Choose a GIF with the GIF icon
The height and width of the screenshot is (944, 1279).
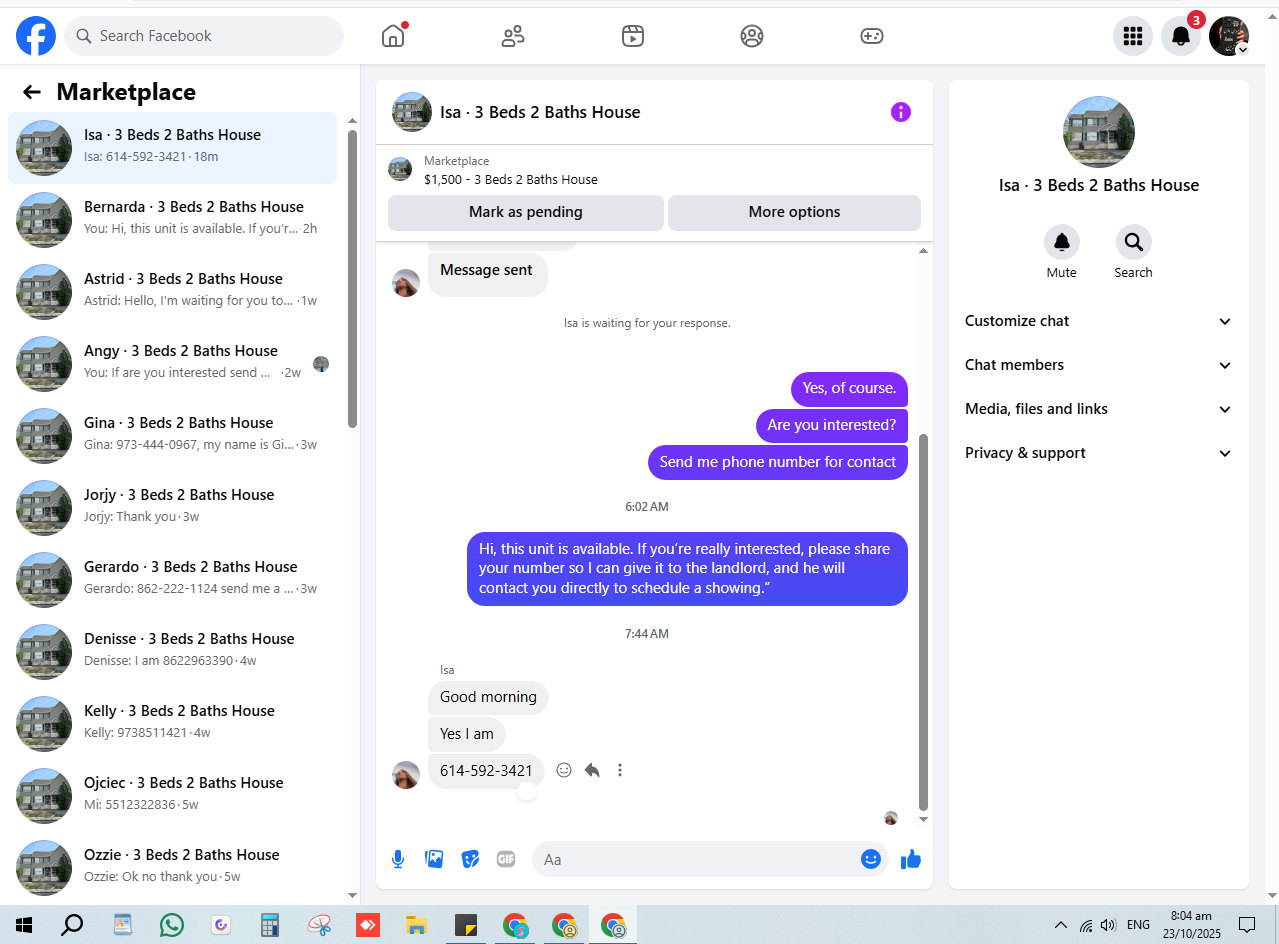point(506,859)
